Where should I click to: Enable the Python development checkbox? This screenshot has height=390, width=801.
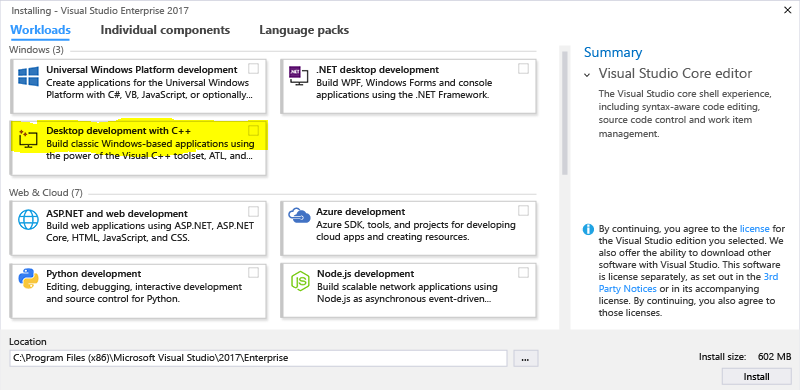[253, 272]
